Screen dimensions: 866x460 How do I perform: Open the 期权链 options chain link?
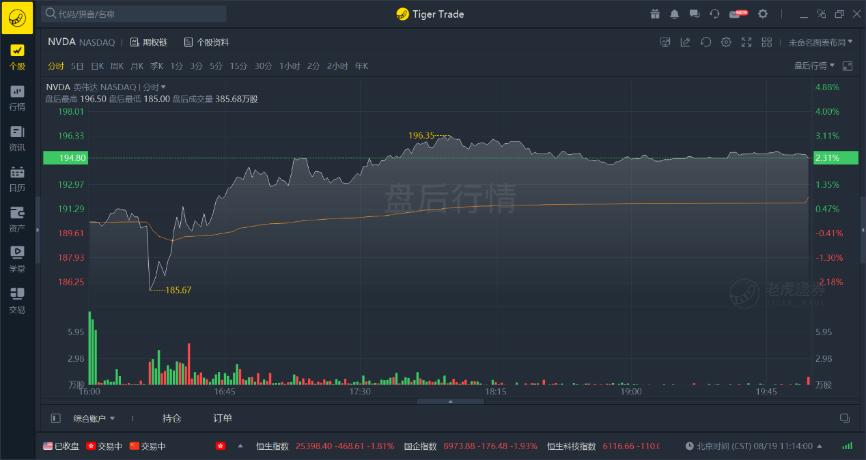coord(148,42)
